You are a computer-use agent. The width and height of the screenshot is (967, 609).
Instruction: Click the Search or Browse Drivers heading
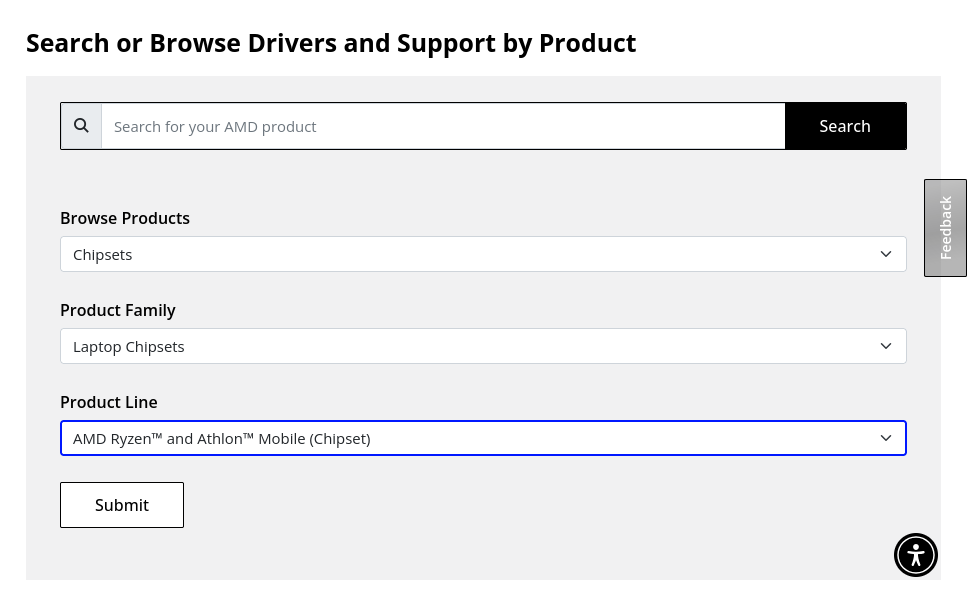tap(331, 43)
